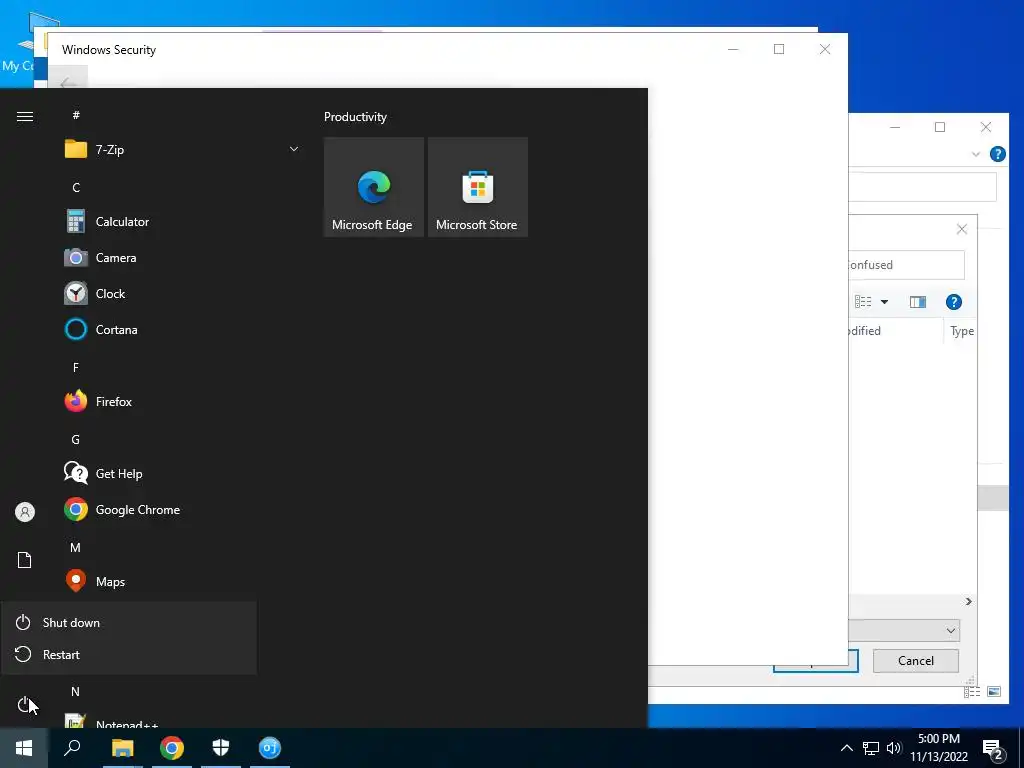Screen dimensions: 1024x768
Task: Open Microsoft Store tile
Action: pyautogui.click(x=477, y=187)
